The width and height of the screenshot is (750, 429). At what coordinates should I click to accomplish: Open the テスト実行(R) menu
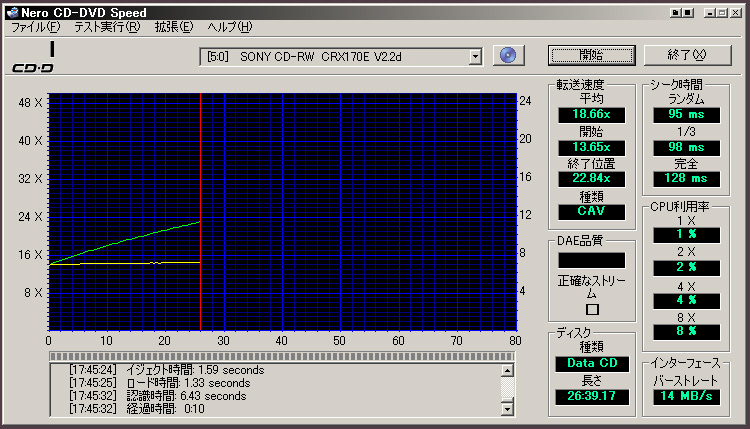point(105,26)
